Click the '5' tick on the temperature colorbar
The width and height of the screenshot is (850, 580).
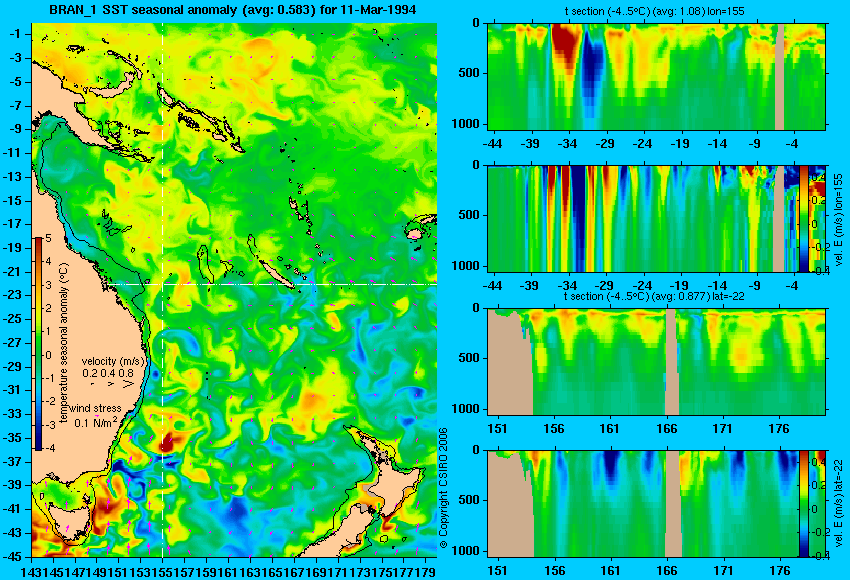click(x=48, y=239)
